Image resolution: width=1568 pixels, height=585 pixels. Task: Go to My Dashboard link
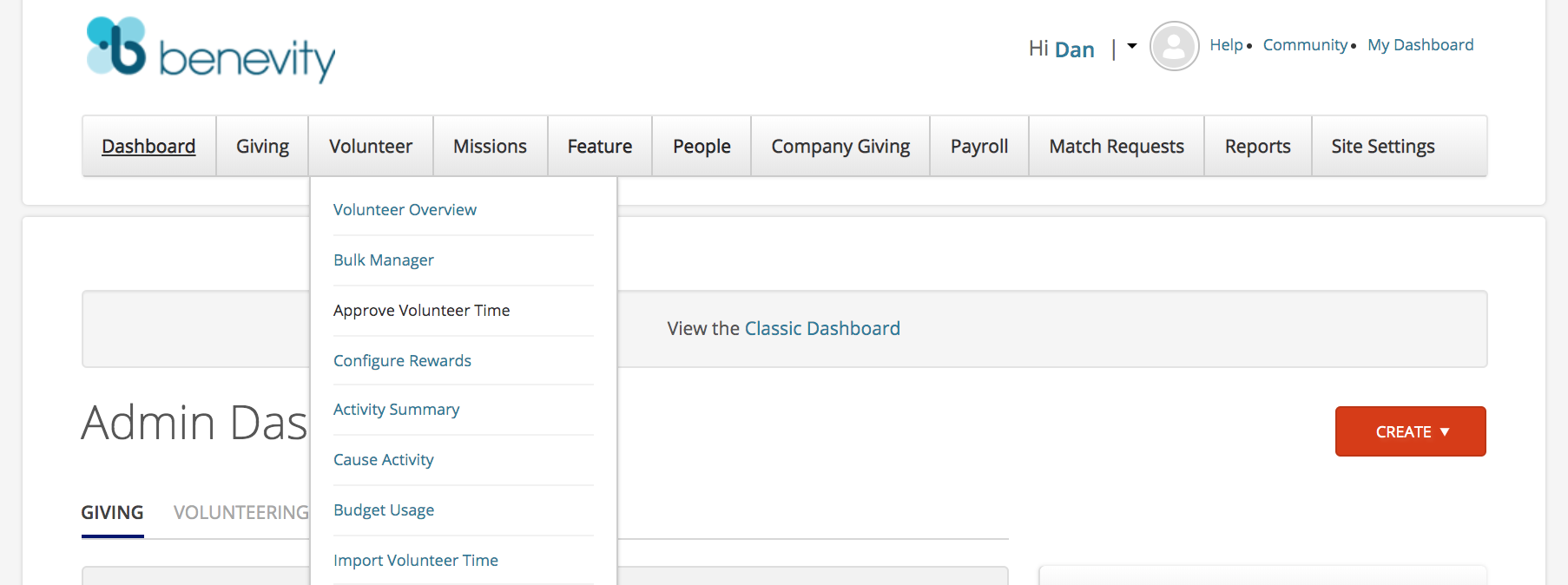(1420, 45)
